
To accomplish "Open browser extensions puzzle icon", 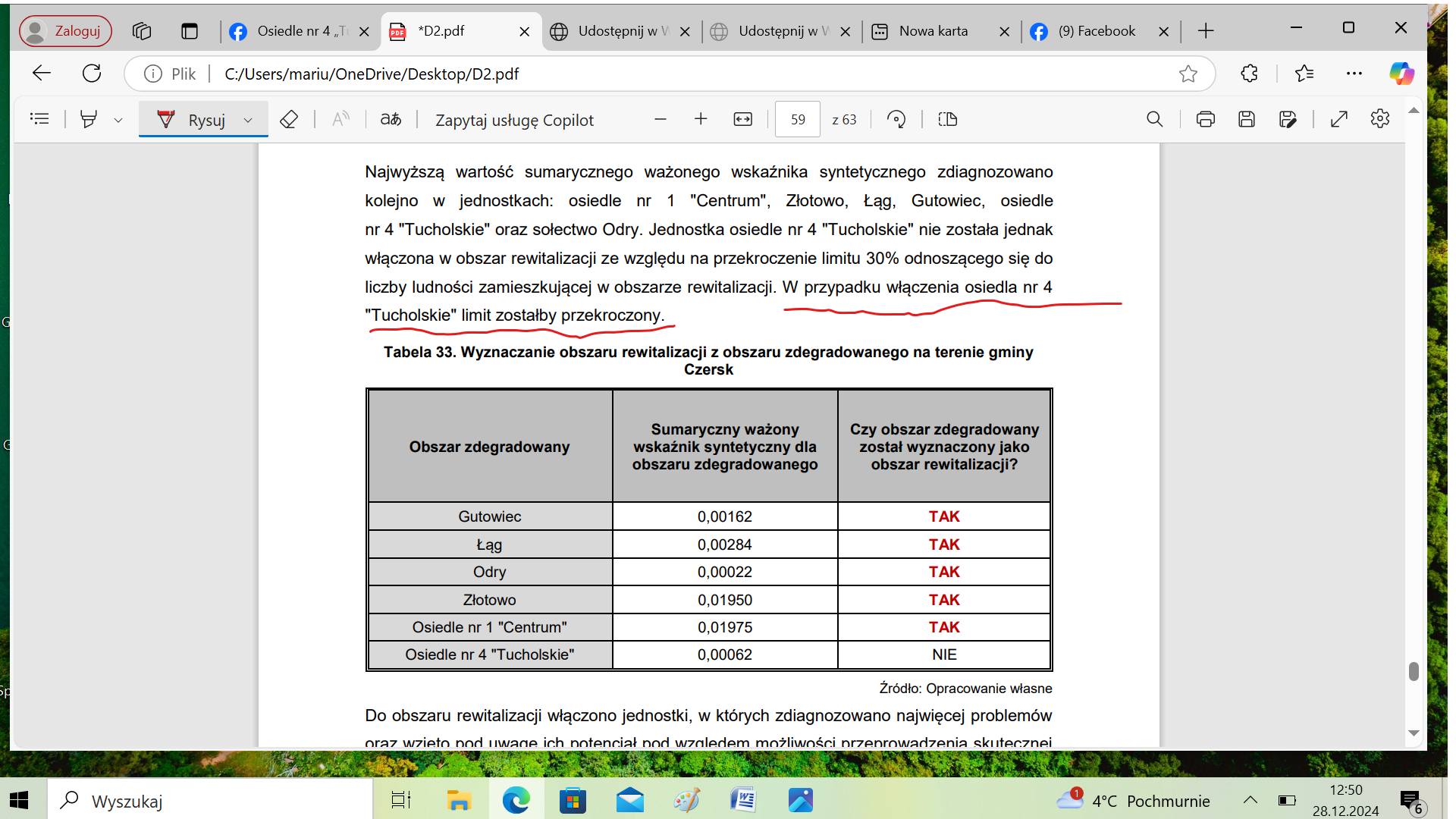I will [x=1249, y=74].
